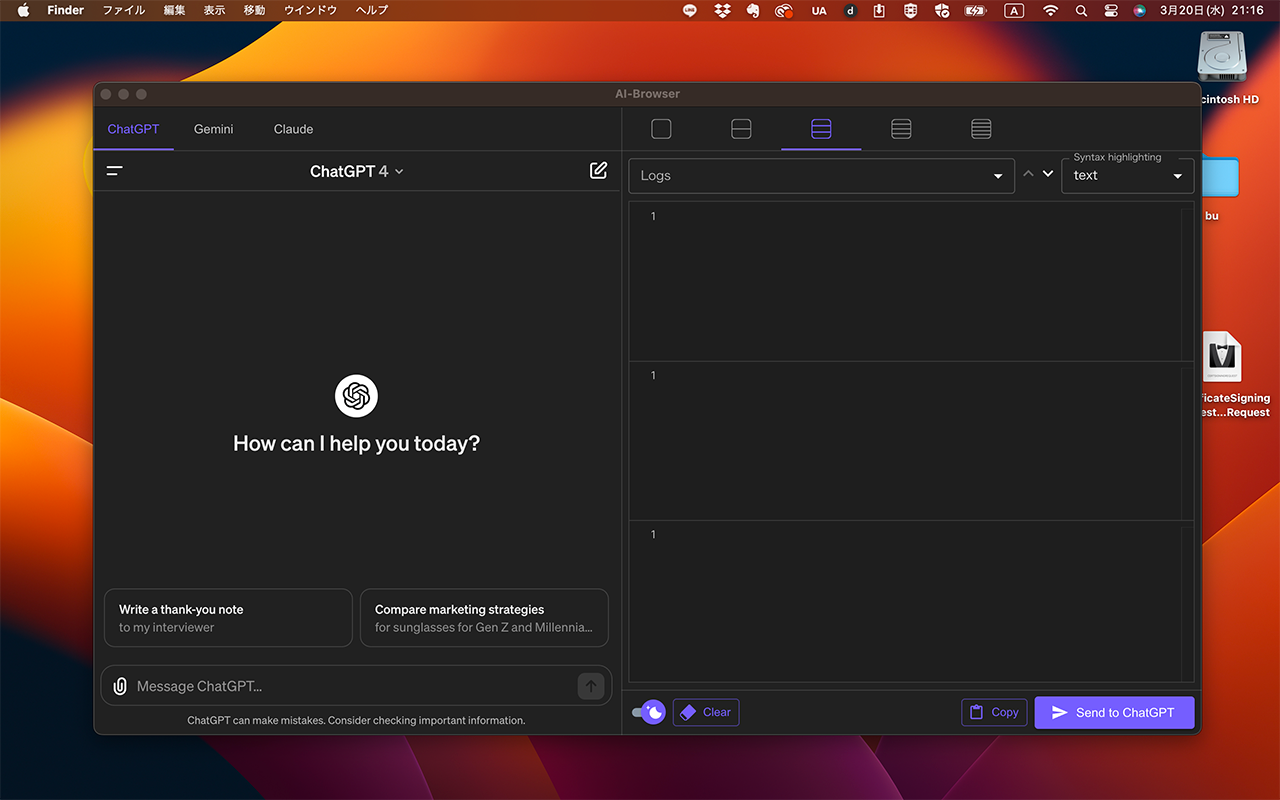Open the Finder menu
Screen dimensions: 1280x800
(66, 11)
